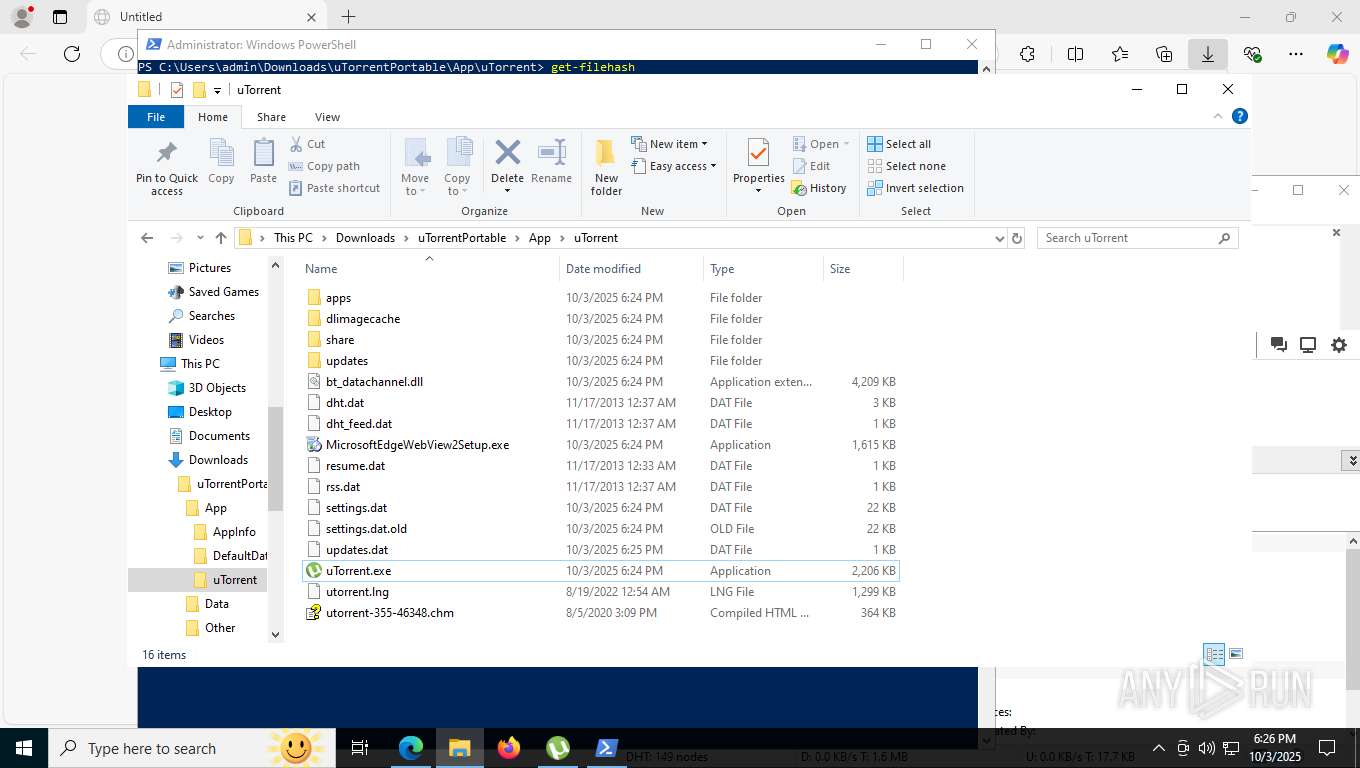Open address bar history dropdown

tap(999, 238)
